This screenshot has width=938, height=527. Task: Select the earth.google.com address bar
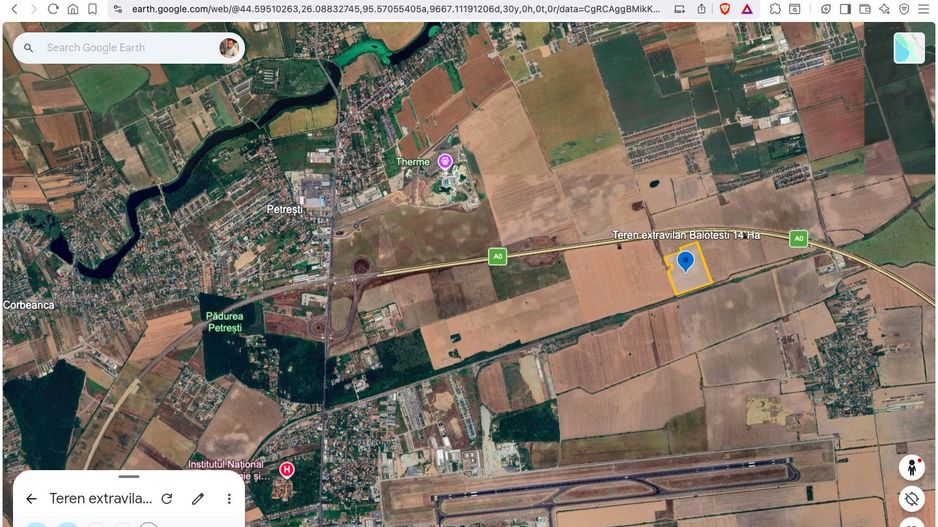click(x=395, y=9)
